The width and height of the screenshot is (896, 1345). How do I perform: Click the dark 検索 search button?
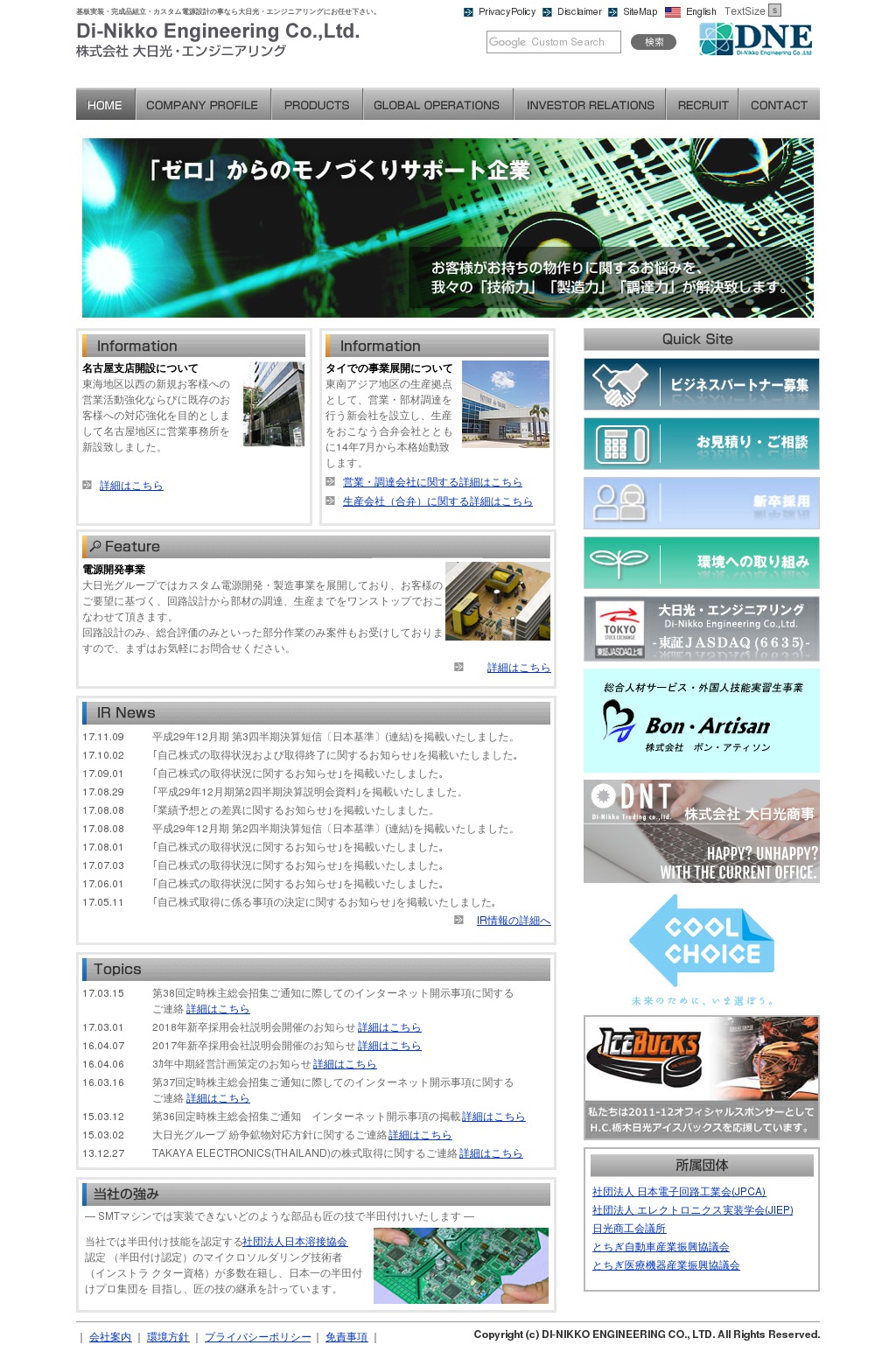tap(654, 42)
